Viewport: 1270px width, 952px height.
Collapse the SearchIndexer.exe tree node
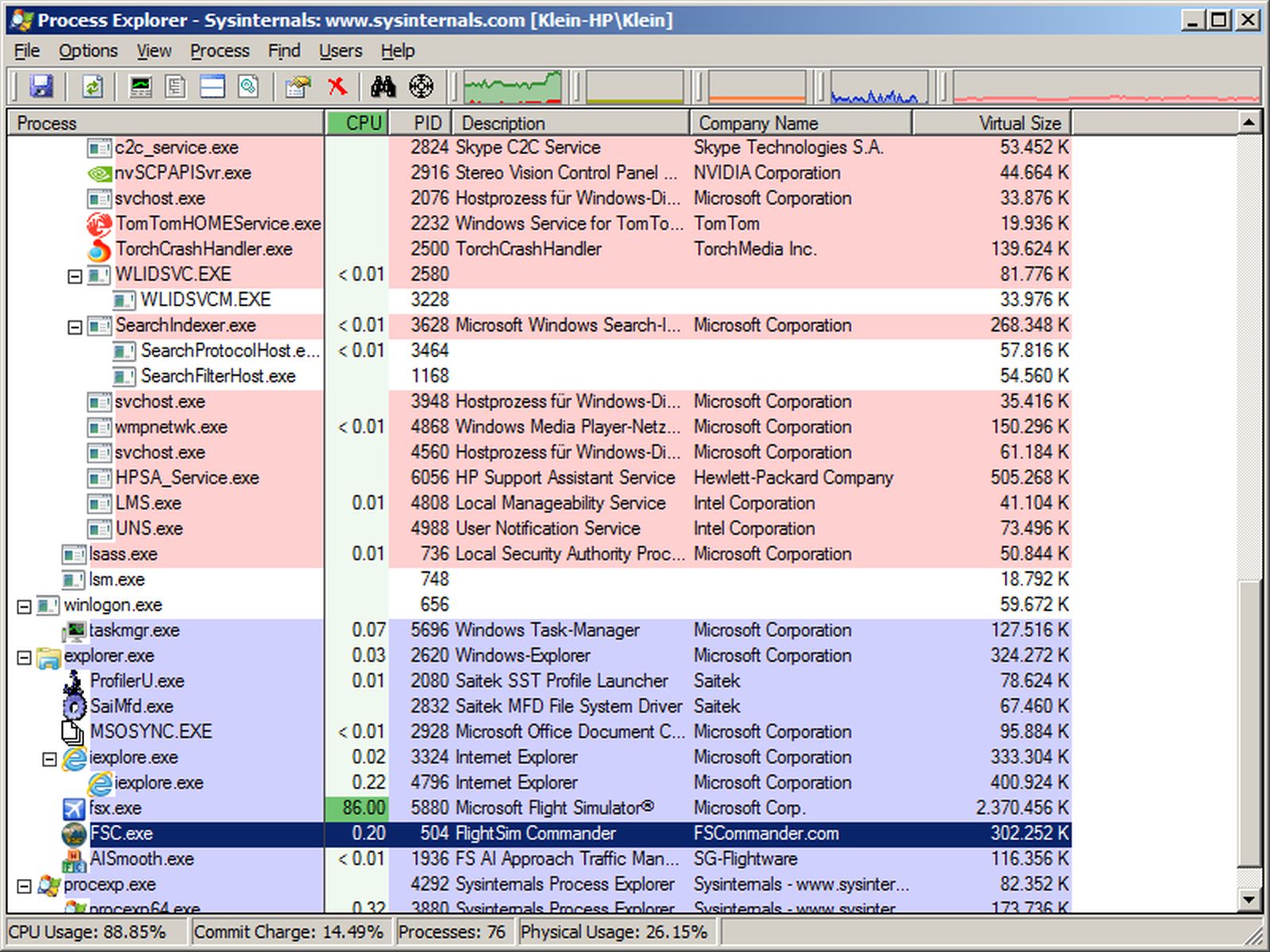point(75,327)
